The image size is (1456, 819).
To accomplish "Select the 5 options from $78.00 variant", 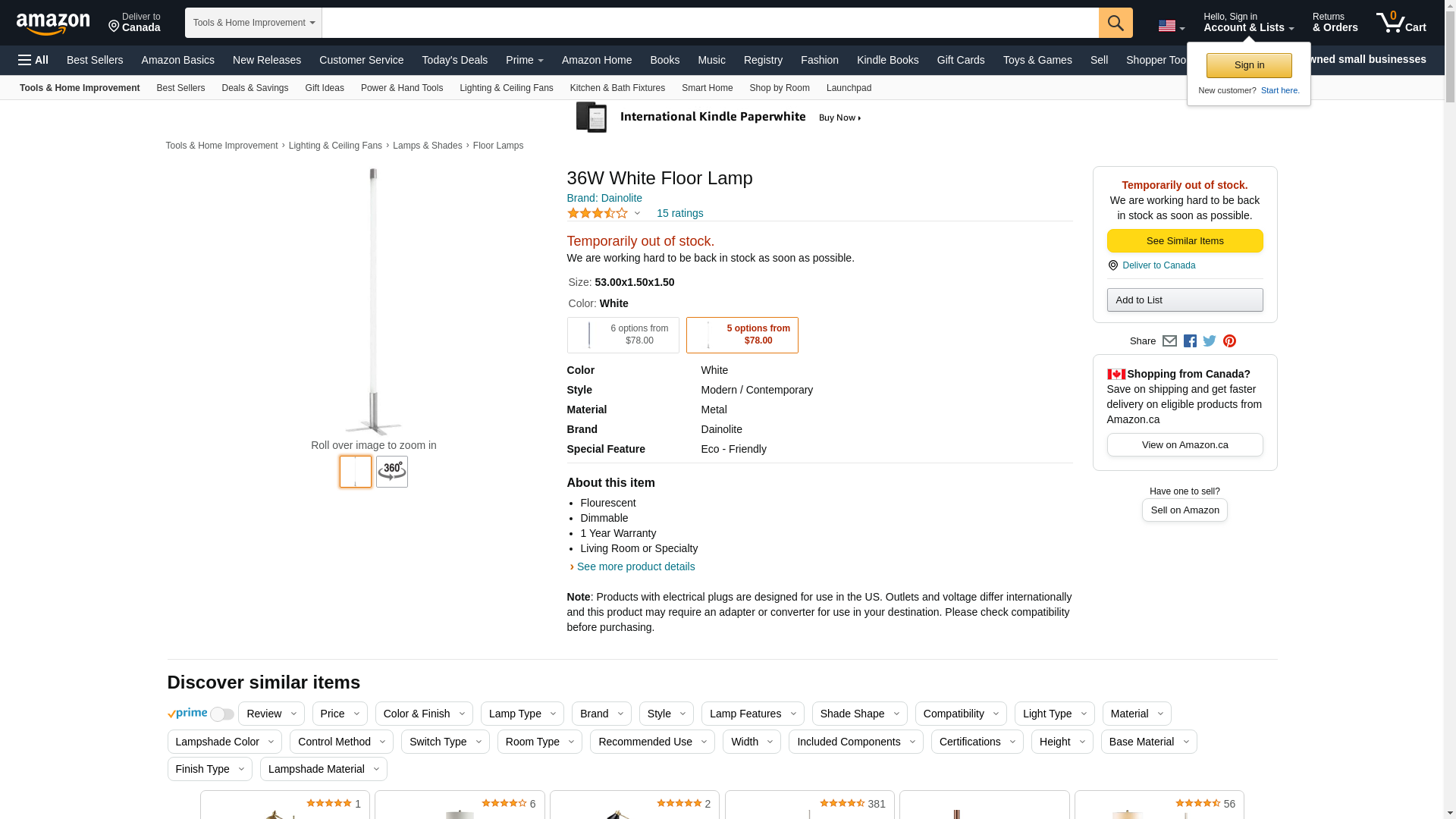I will (x=742, y=335).
